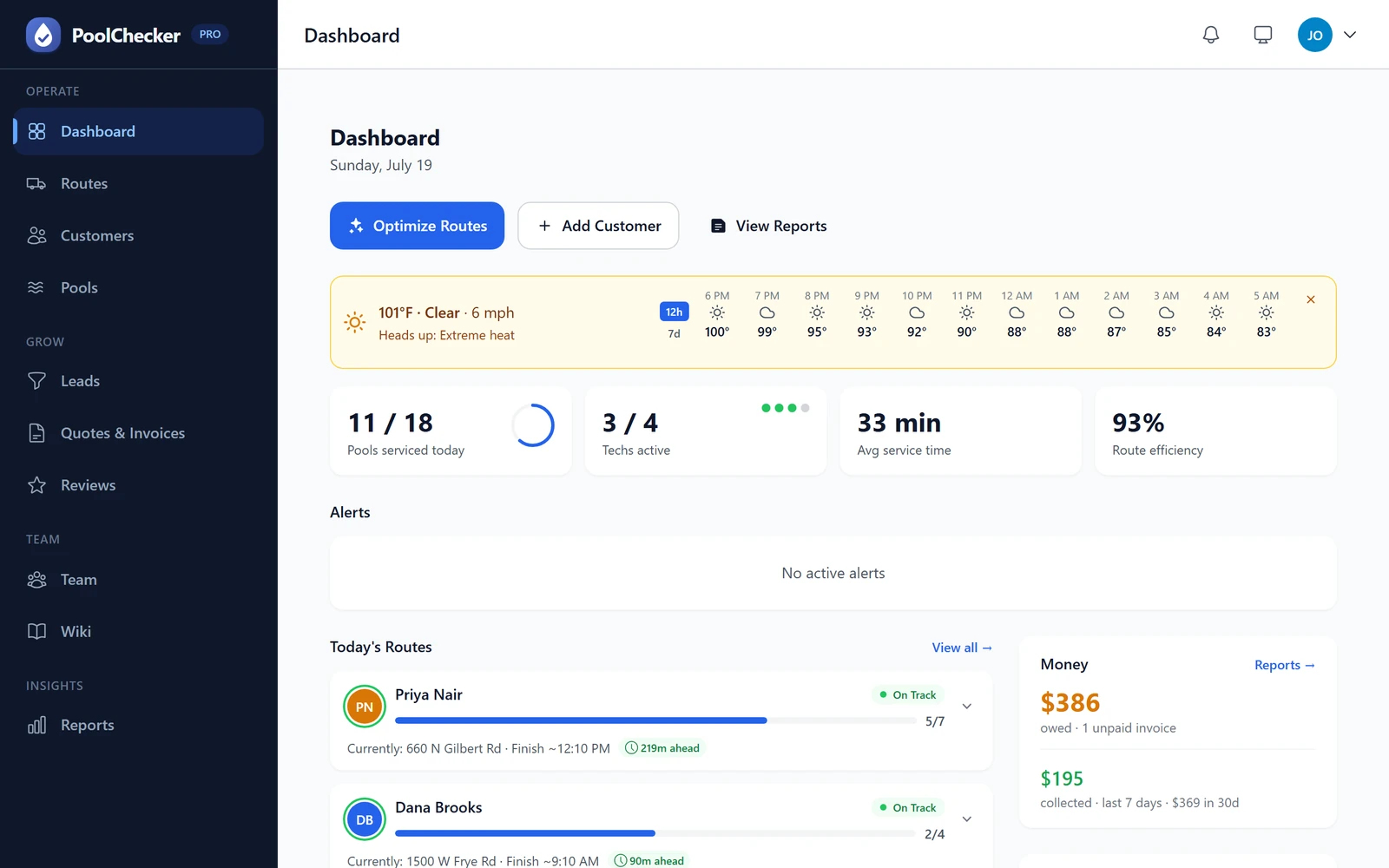Open notifications bell

(x=1210, y=35)
